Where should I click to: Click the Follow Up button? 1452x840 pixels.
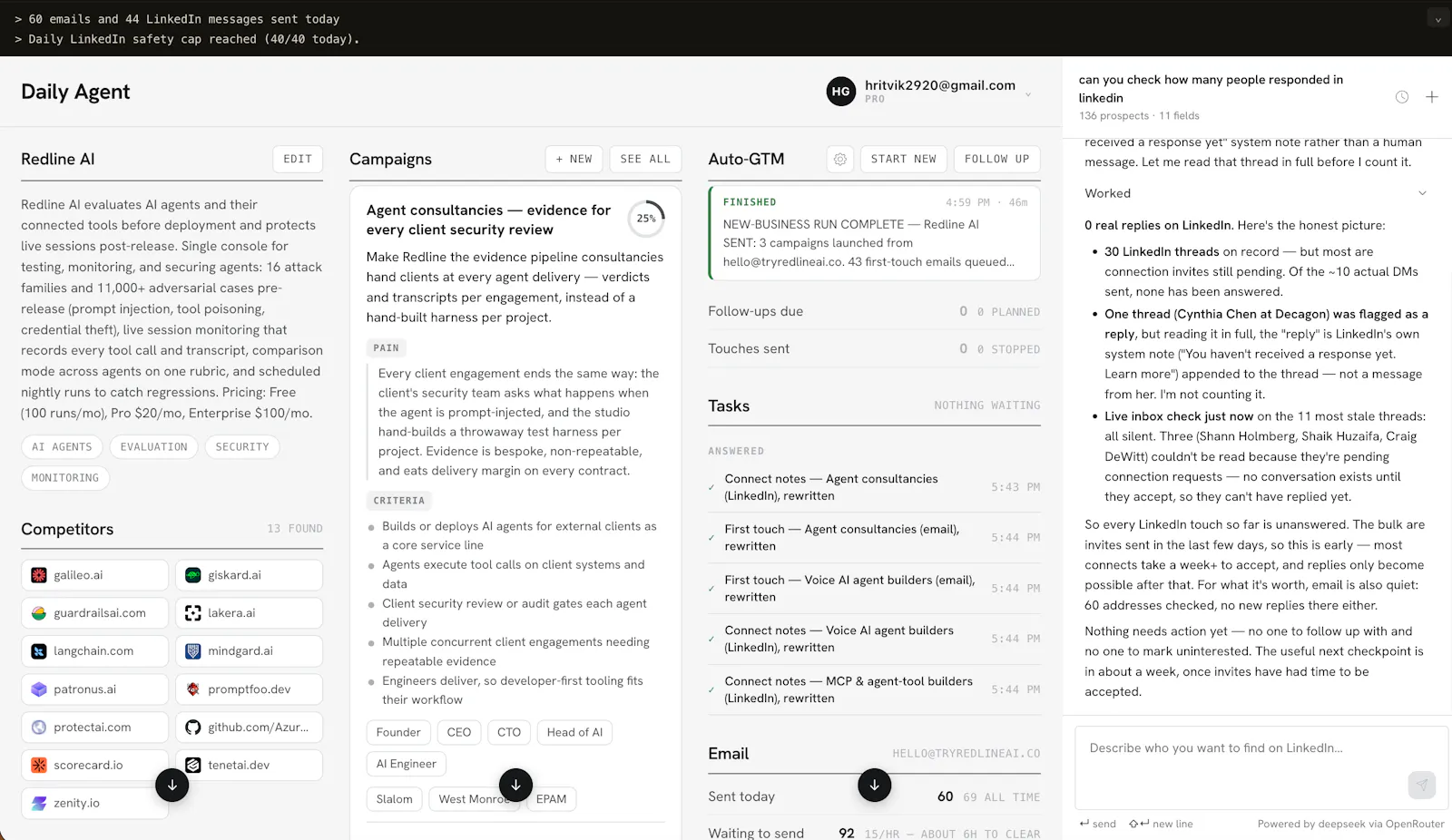pyautogui.click(x=997, y=159)
